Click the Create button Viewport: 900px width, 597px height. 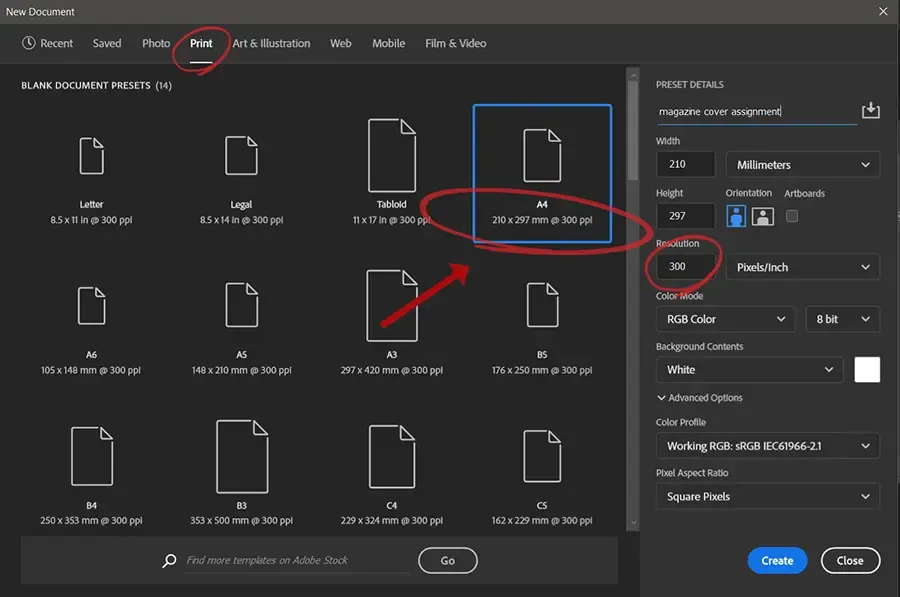pyautogui.click(x=777, y=560)
